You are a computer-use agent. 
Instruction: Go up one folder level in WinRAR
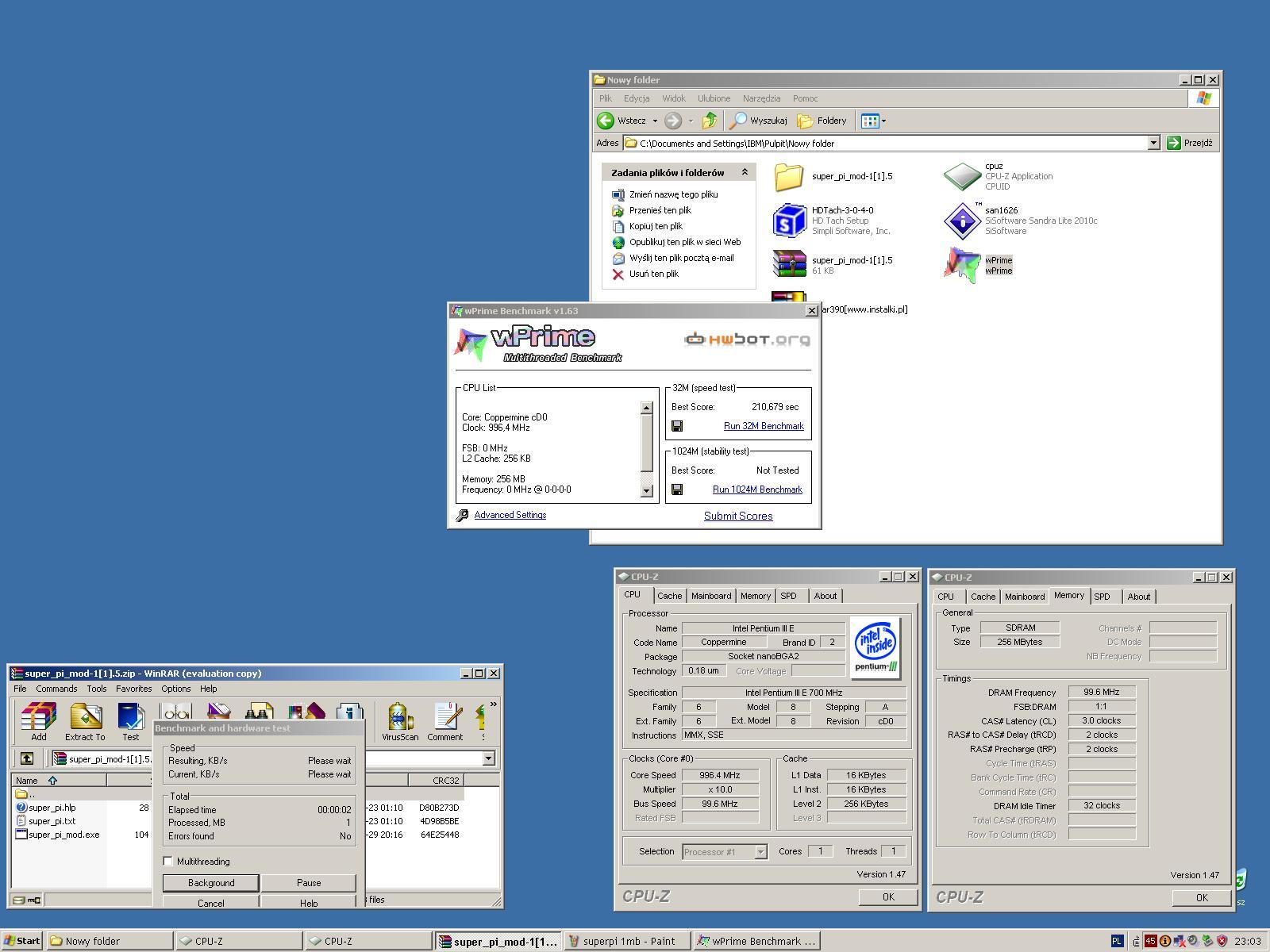(27, 758)
